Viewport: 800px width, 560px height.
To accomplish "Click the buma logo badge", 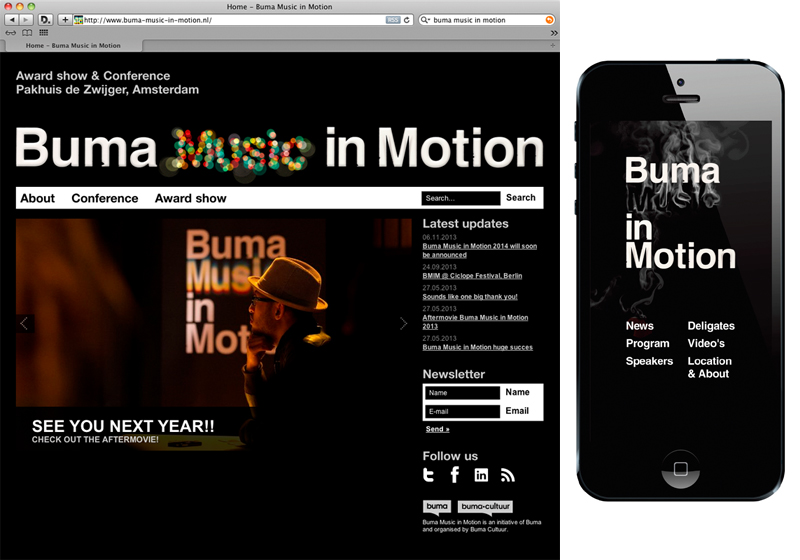I will coord(437,506).
